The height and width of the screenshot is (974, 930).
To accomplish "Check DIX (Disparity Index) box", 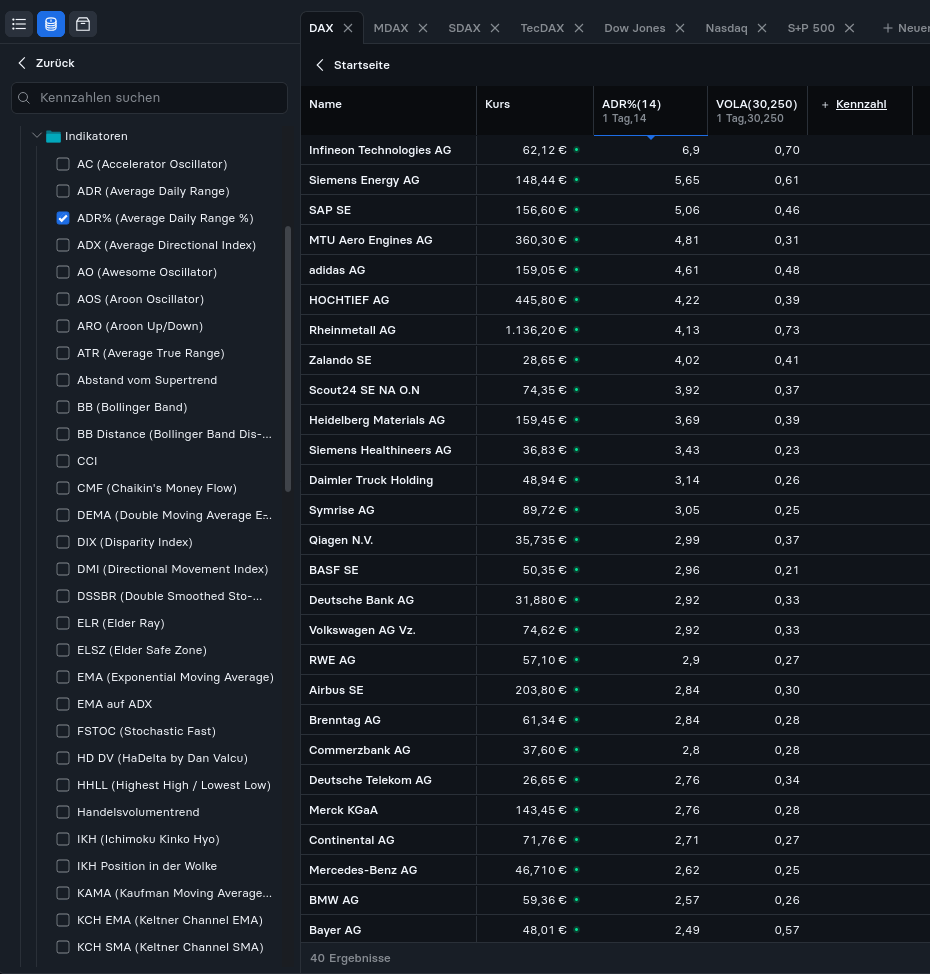I will click(63, 542).
